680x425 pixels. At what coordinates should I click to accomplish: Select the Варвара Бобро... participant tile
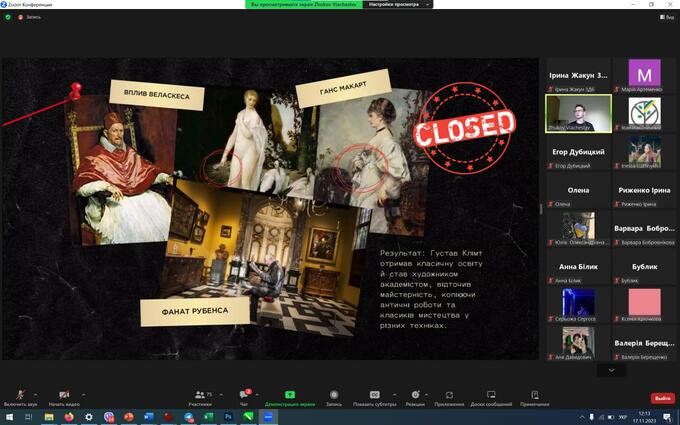644,228
